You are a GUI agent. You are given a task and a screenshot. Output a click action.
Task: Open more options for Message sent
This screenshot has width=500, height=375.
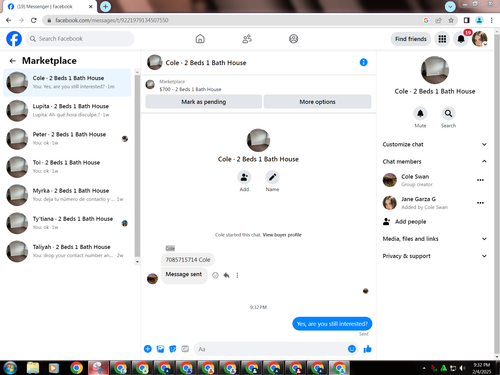pyautogui.click(x=237, y=275)
